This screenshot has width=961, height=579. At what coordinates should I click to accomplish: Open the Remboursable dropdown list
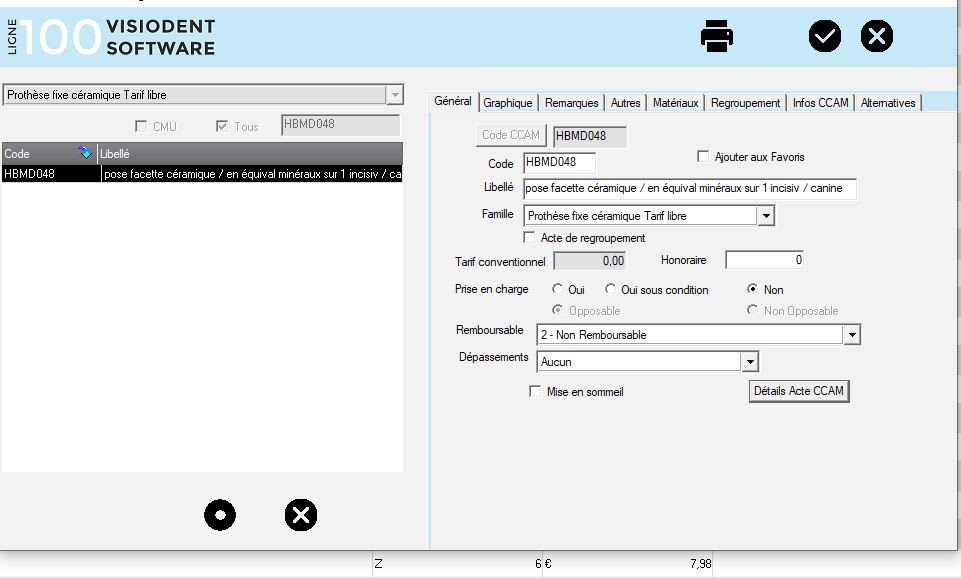pyautogui.click(x=851, y=335)
